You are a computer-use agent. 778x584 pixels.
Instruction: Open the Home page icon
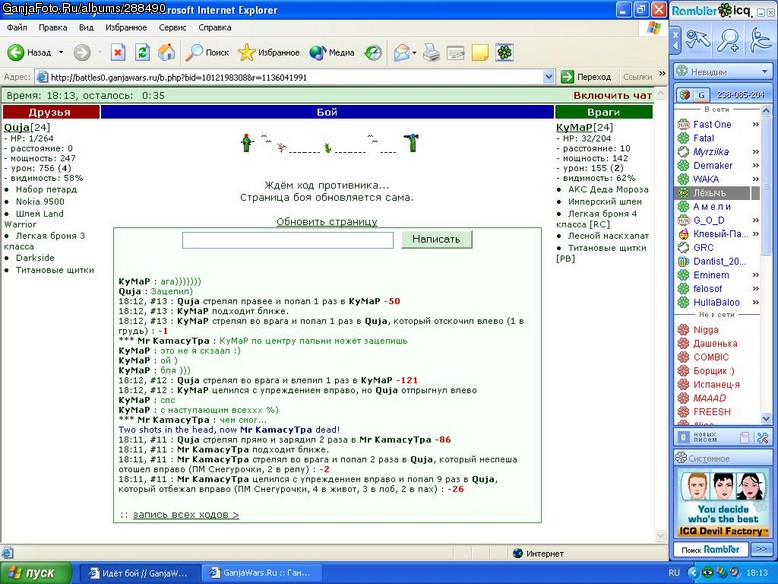point(167,52)
